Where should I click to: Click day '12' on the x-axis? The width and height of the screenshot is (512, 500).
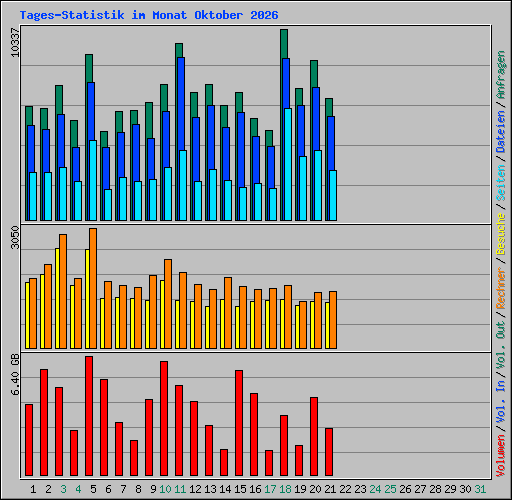tap(195, 489)
